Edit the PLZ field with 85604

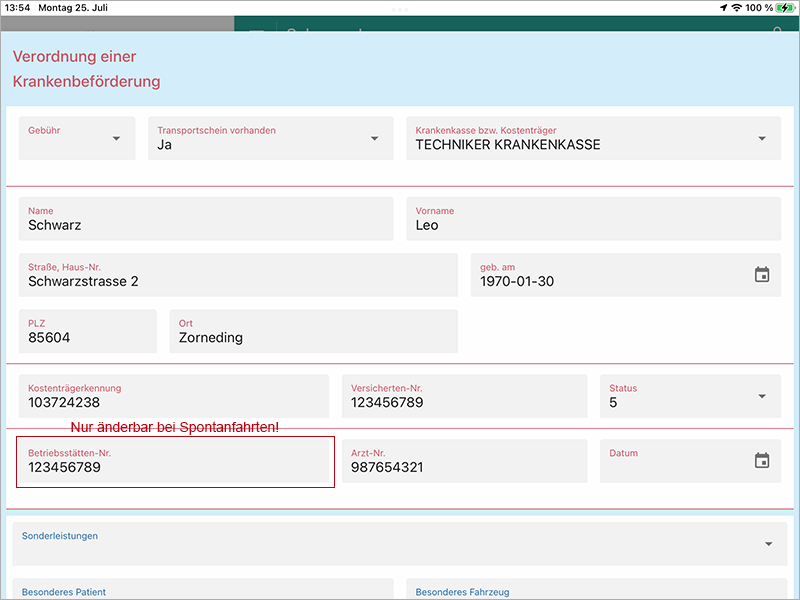tap(88, 331)
